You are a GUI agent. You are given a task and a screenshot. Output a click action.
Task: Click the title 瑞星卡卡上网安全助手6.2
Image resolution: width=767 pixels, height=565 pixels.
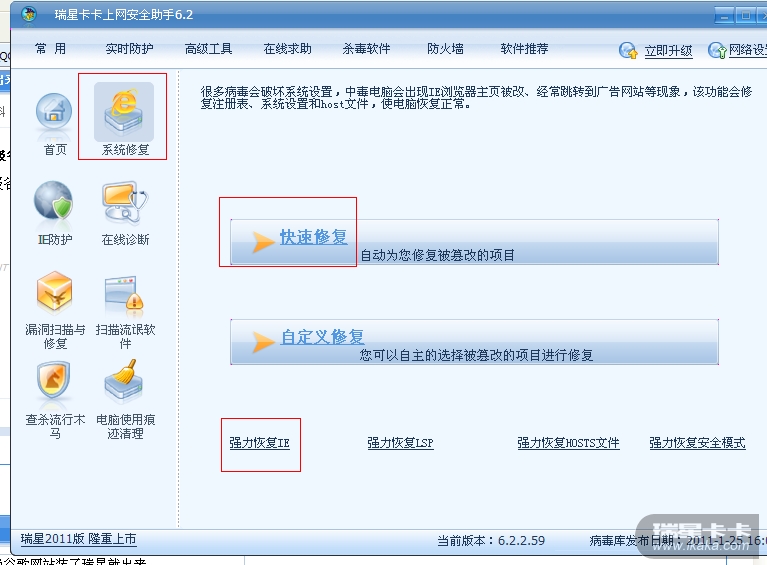[124, 15]
